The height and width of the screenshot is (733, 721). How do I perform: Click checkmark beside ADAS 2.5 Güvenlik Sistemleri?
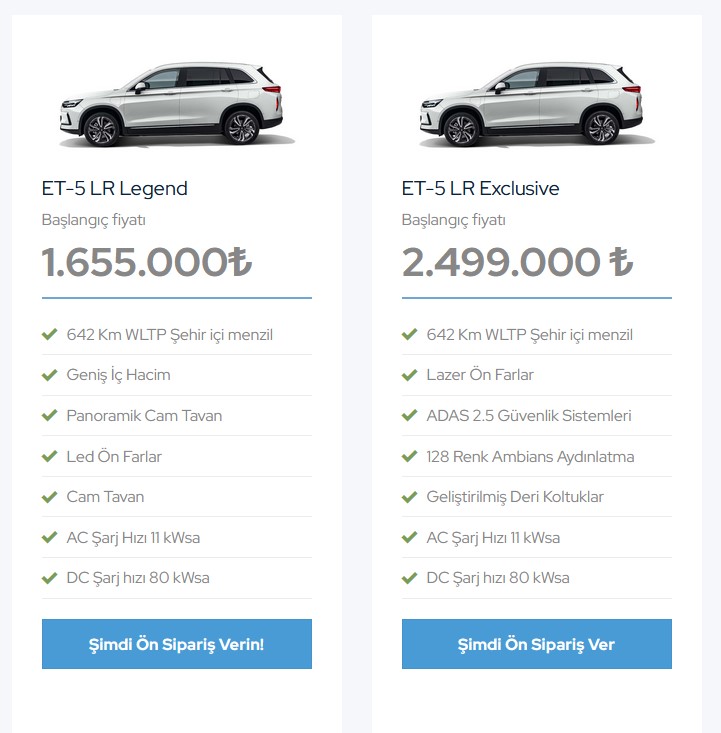pyautogui.click(x=409, y=416)
